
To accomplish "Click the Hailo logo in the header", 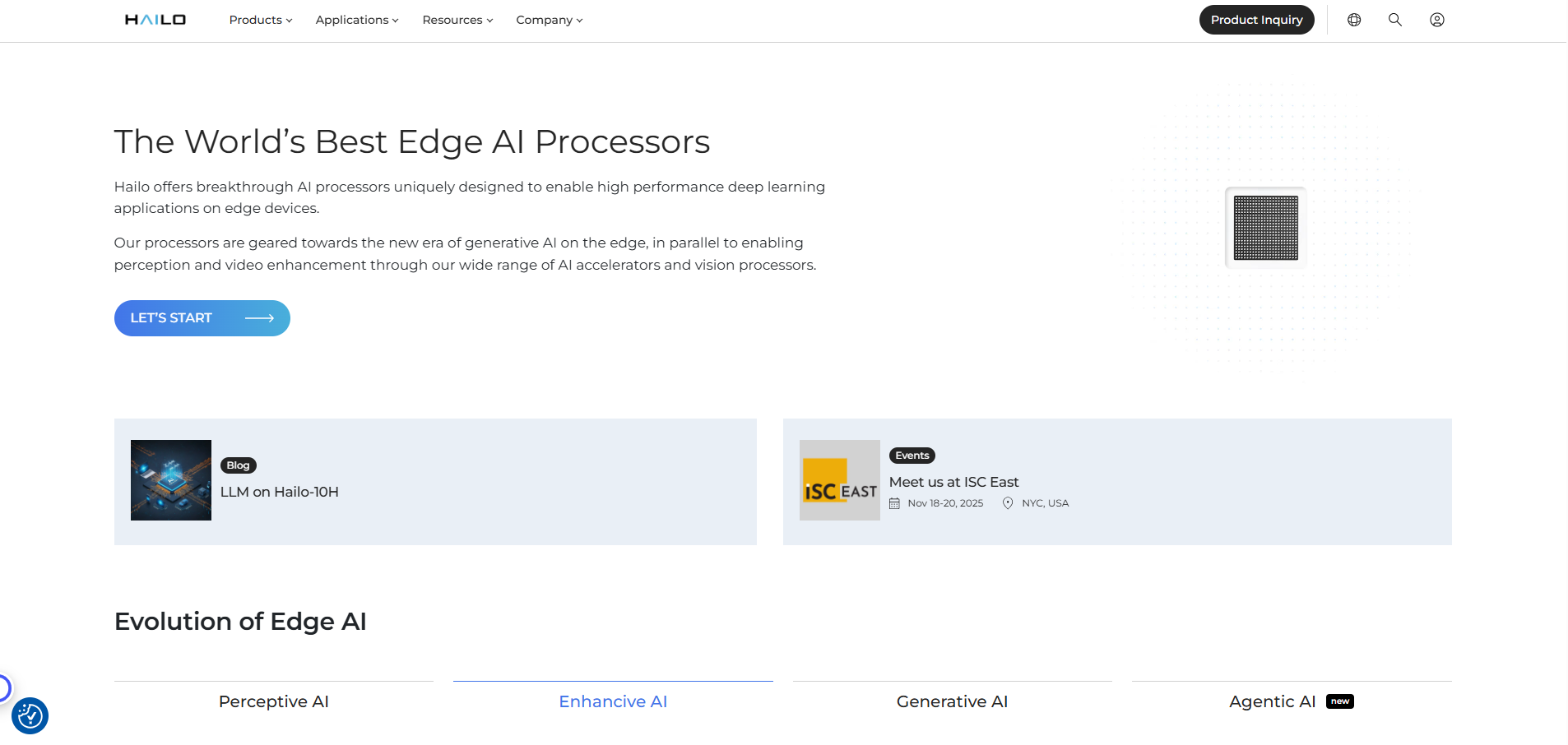I will pos(155,20).
